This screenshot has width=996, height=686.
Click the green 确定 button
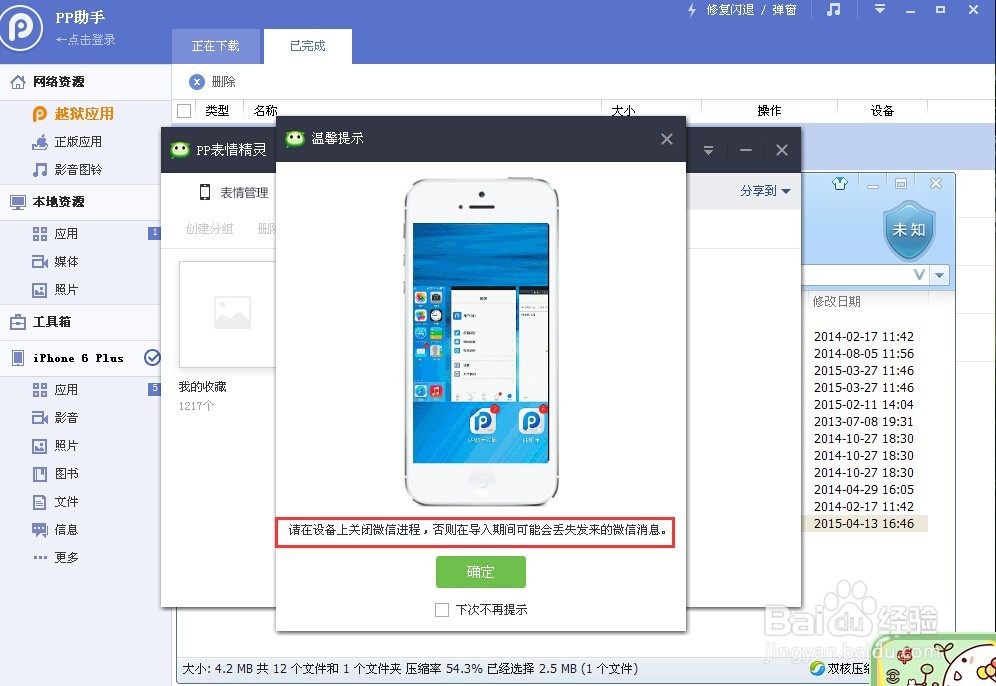coord(481,572)
